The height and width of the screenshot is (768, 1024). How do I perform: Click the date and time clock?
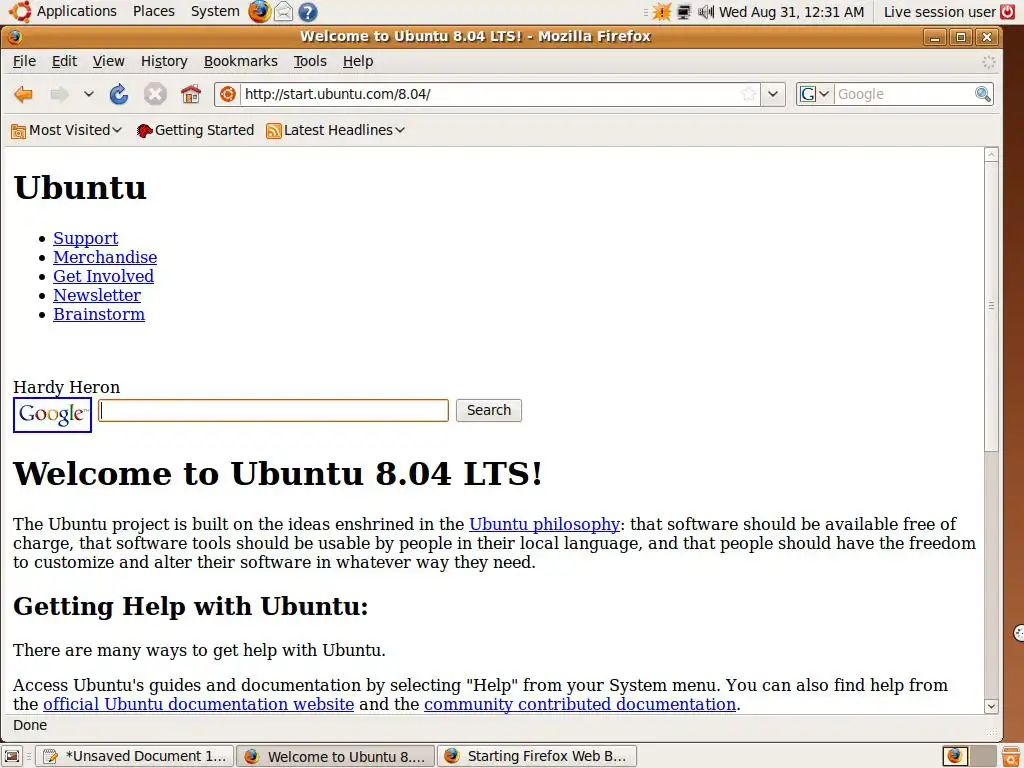click(x=792, y=12)
